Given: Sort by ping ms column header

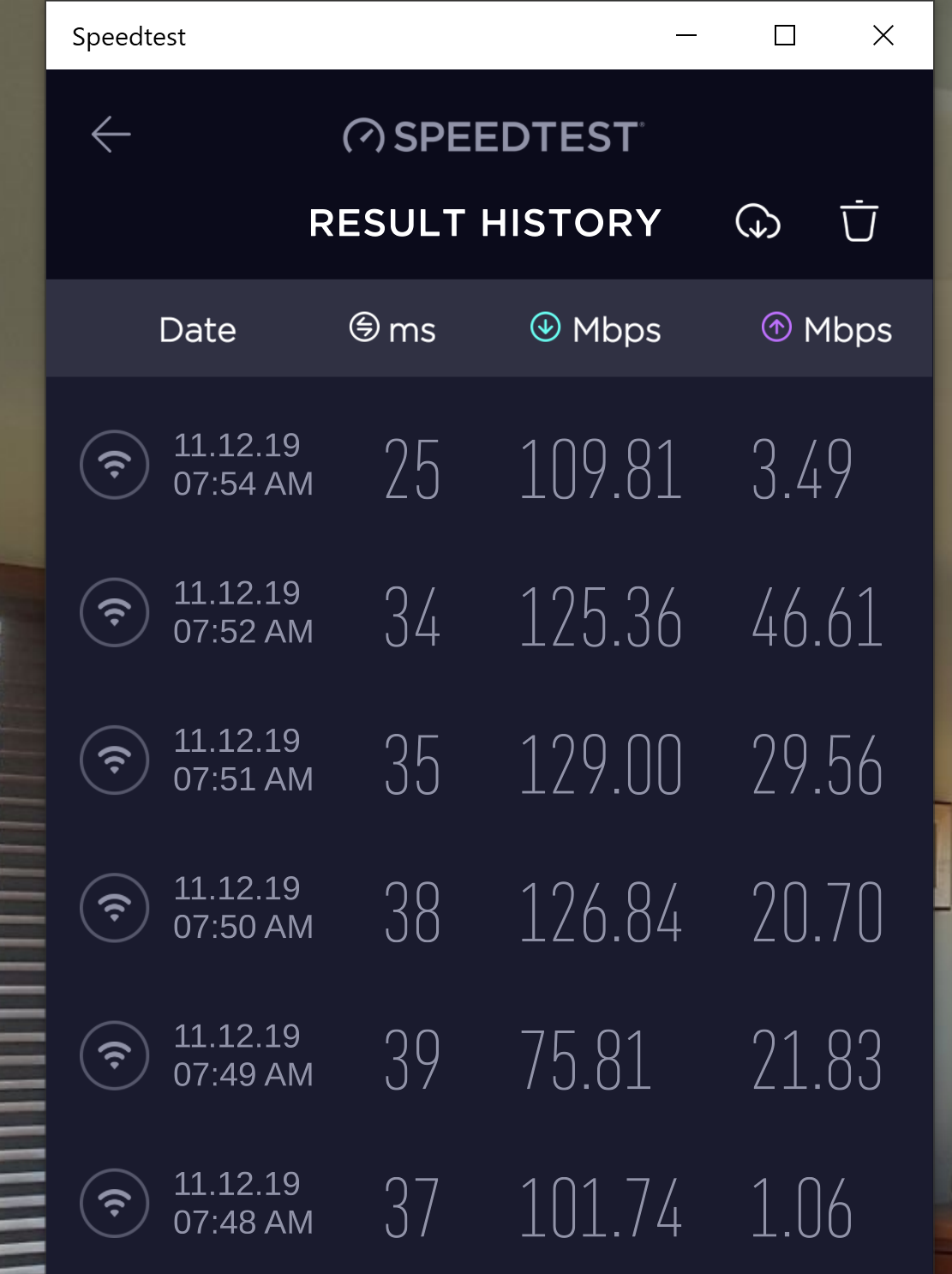Looking at the screenshot, I should [x=393, y=329].
